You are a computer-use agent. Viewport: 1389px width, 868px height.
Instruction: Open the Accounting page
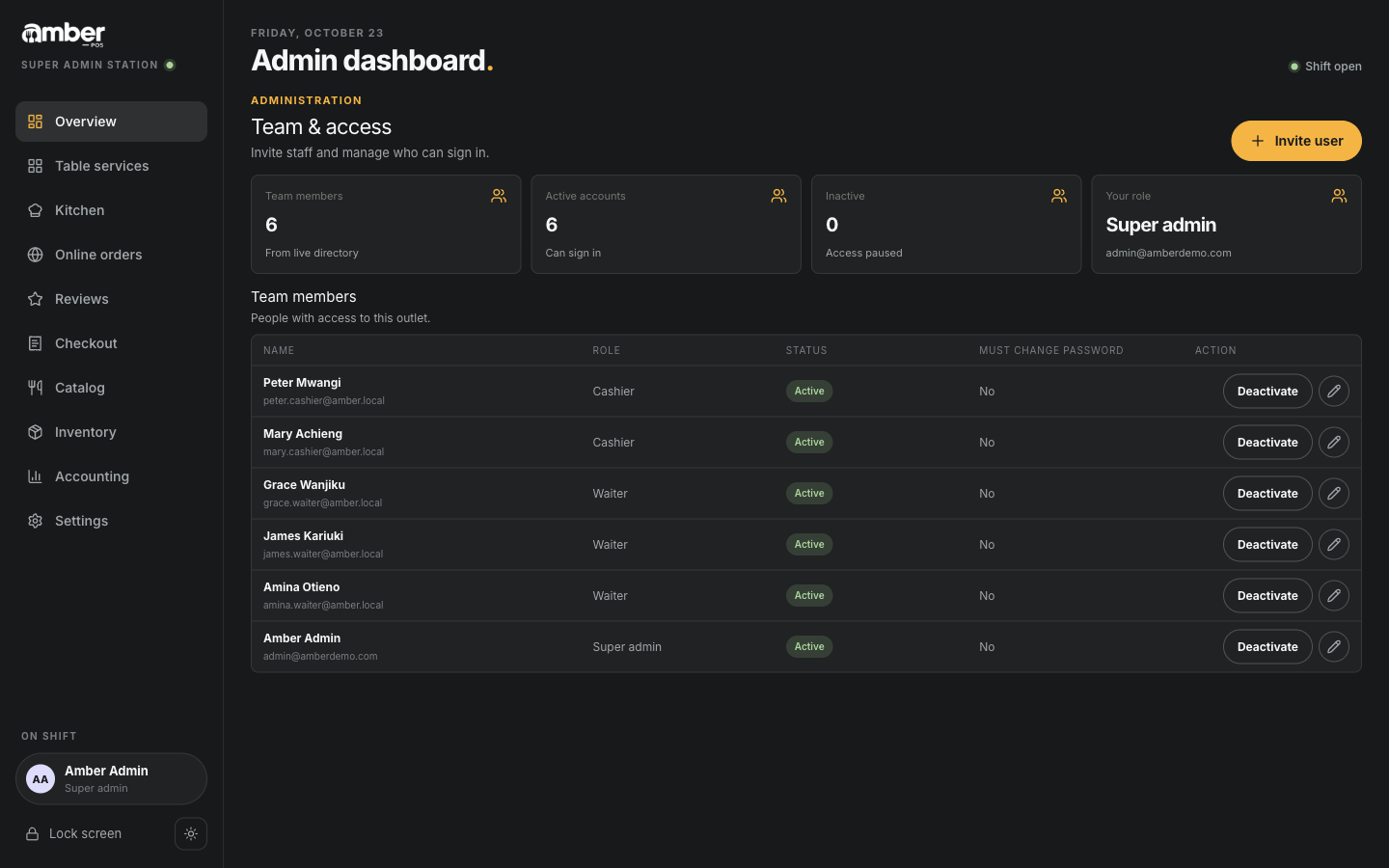point(111,476)
